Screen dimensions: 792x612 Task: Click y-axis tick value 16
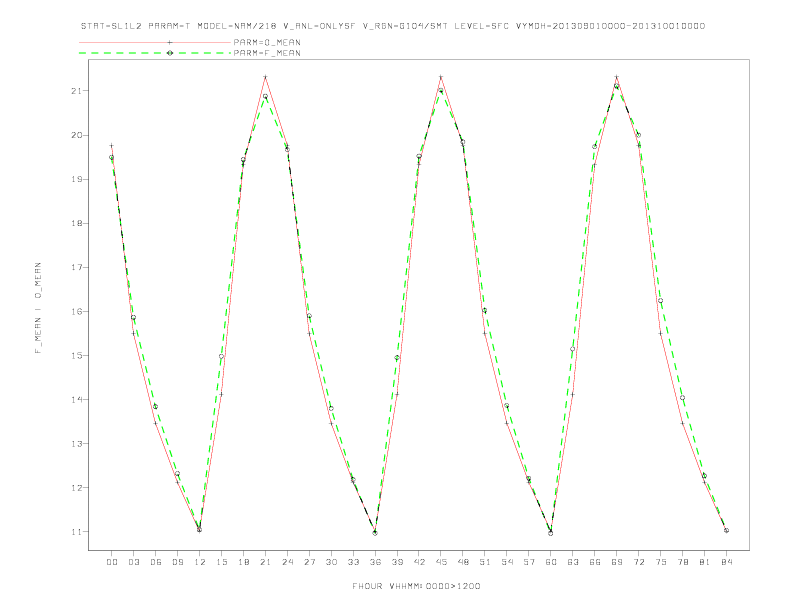(x=77, y=312)
